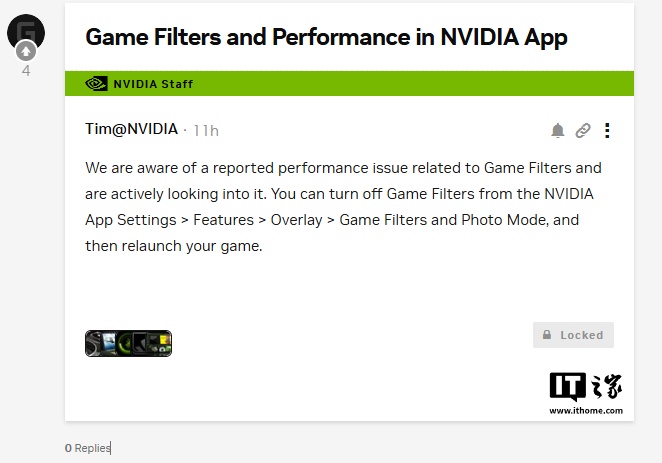Click the Locked button text
The width and height of the screenshot is (662, 463).
(x=581, y=335)
